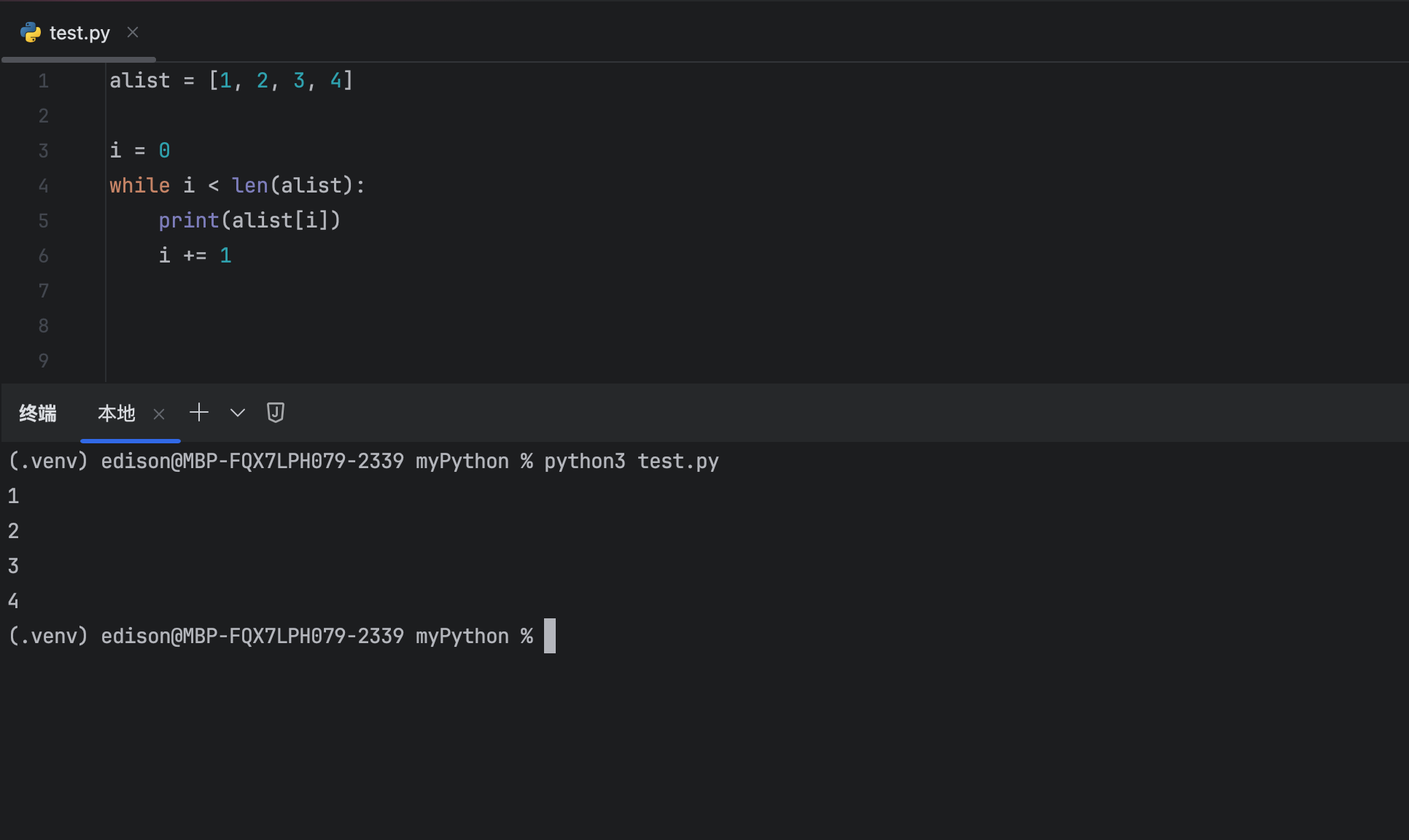This screenshot has width=1409, height=840.
Task: Set breakpoint beside line number 6
Action: click(44, 256)
